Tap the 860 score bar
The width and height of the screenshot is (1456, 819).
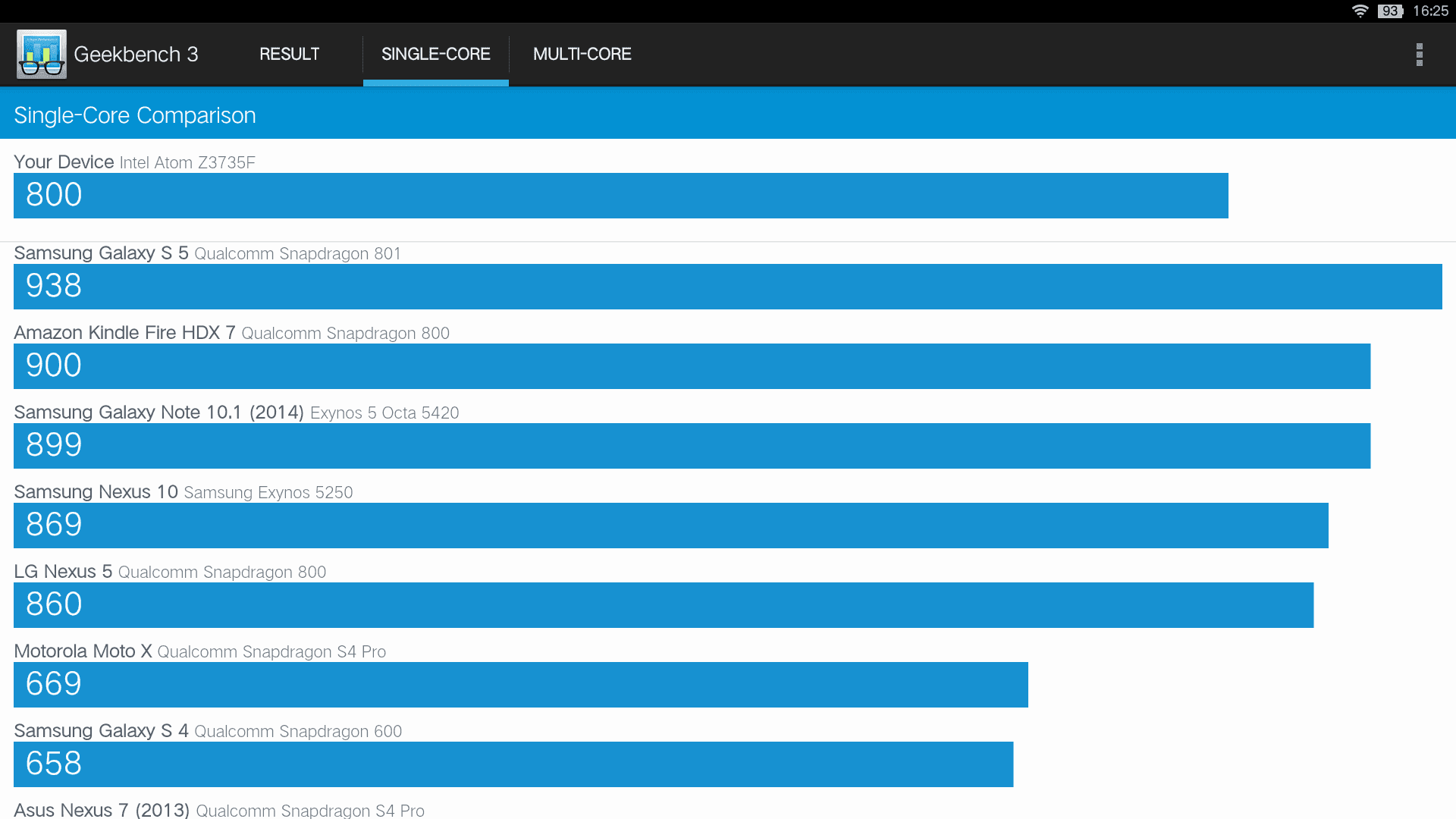664,605
